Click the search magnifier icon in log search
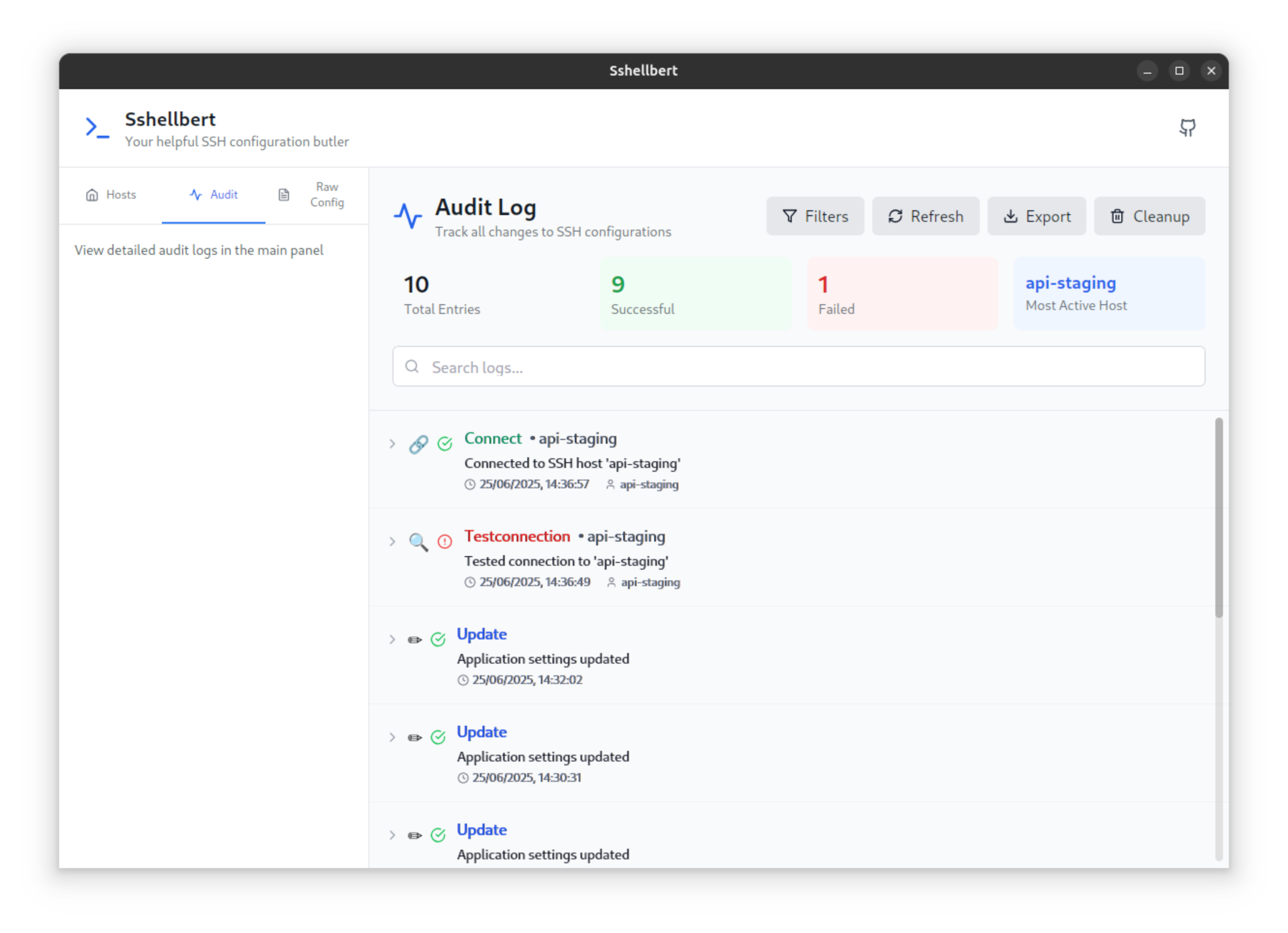1288x933 pixels. [412, 367]
